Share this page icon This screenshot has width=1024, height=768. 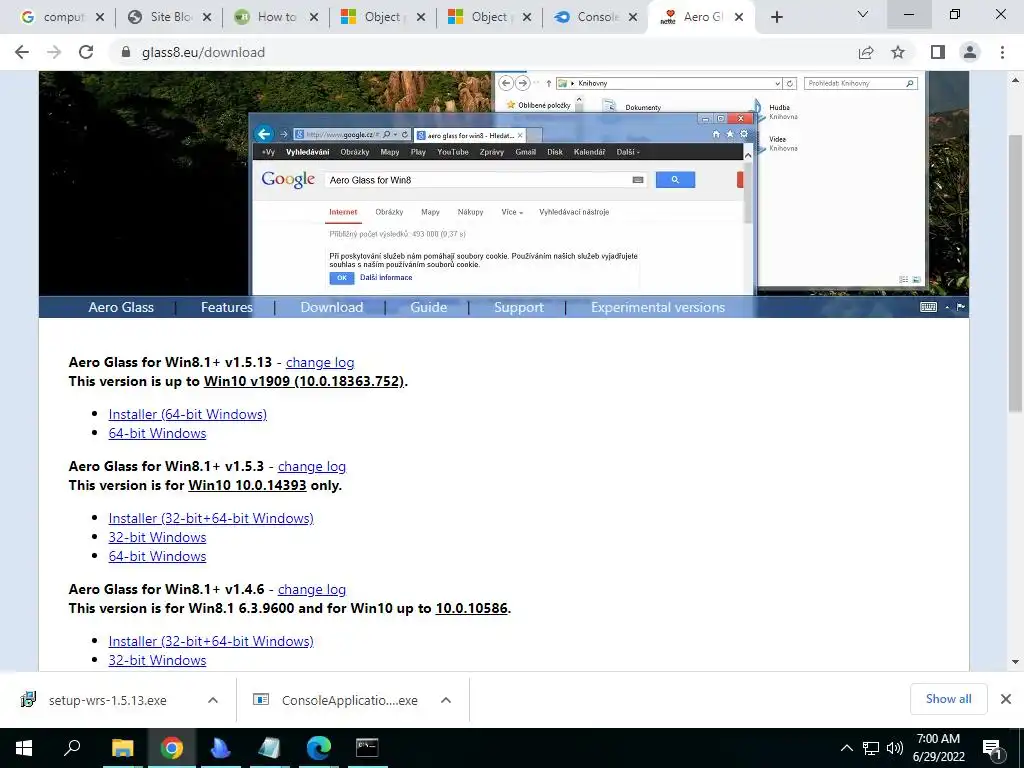pyautogui.click(x=866, y=52)
